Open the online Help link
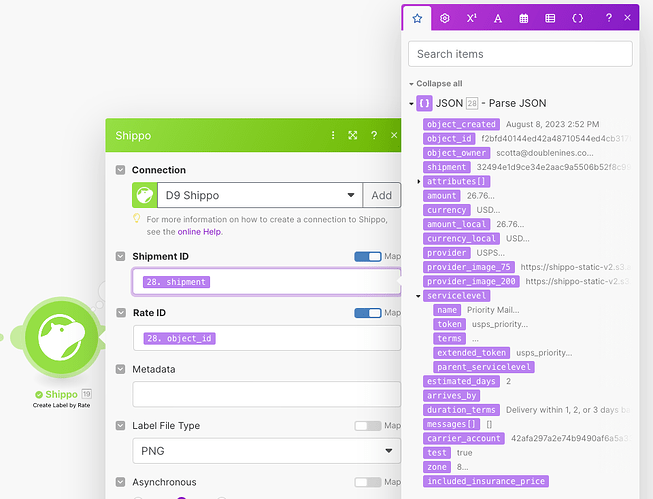This screenshot has height=499, width=653. point(199,232)
